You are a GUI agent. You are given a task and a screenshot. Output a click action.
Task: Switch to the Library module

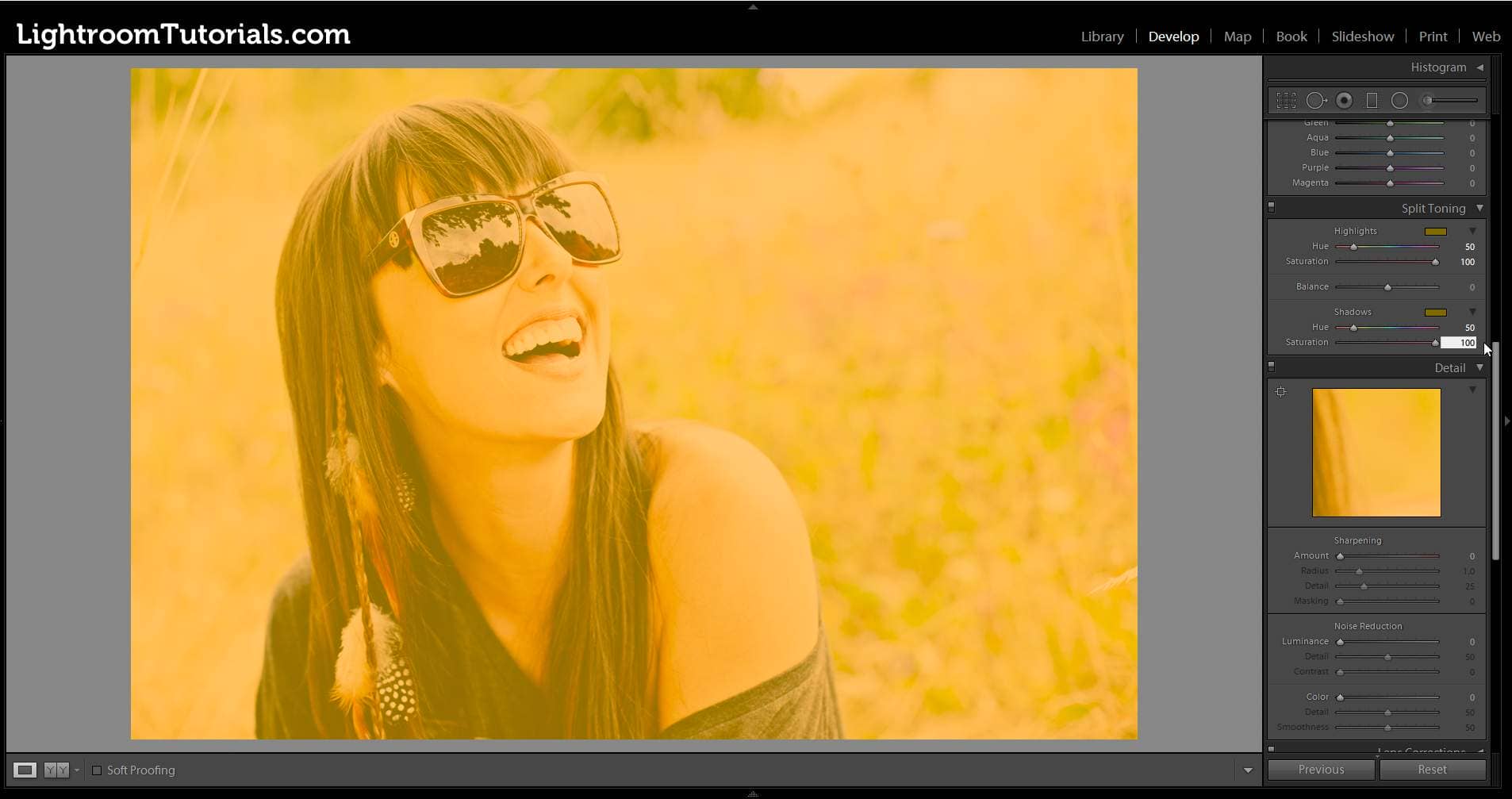click(x=1102, y=36)
